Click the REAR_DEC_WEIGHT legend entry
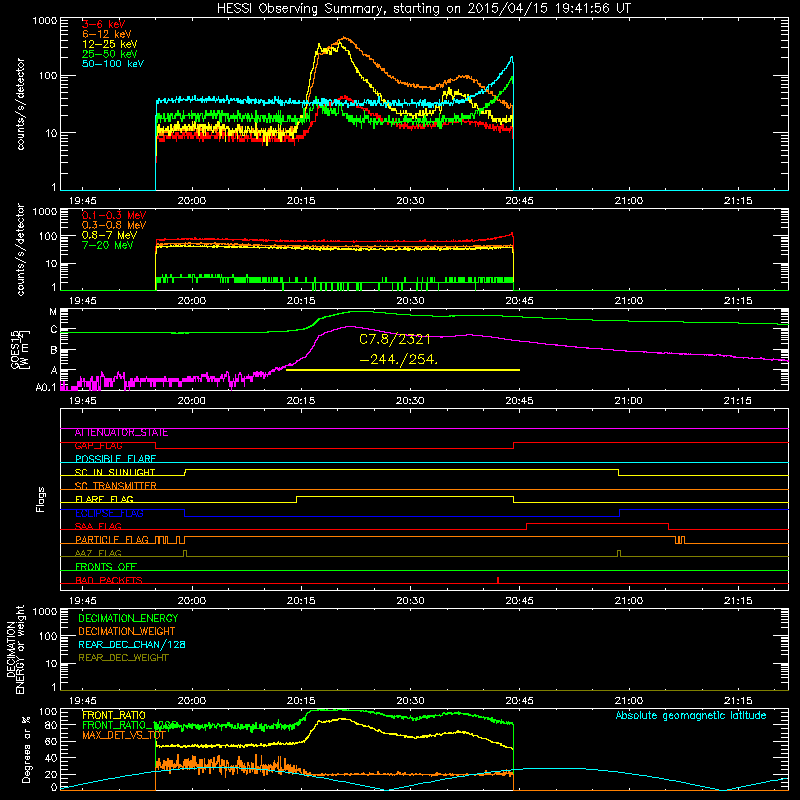Screen dimensions: 800x800 (123, 658)
